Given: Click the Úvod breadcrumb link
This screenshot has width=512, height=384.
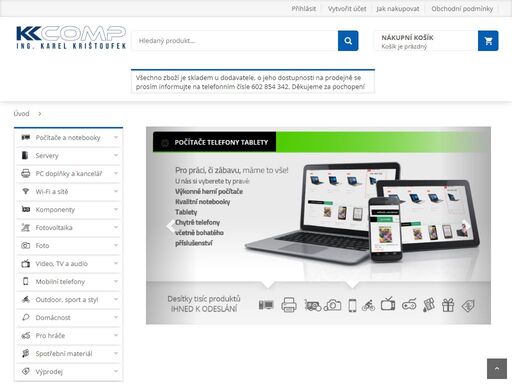Looking at the screenshot, I should coord(22,114).
